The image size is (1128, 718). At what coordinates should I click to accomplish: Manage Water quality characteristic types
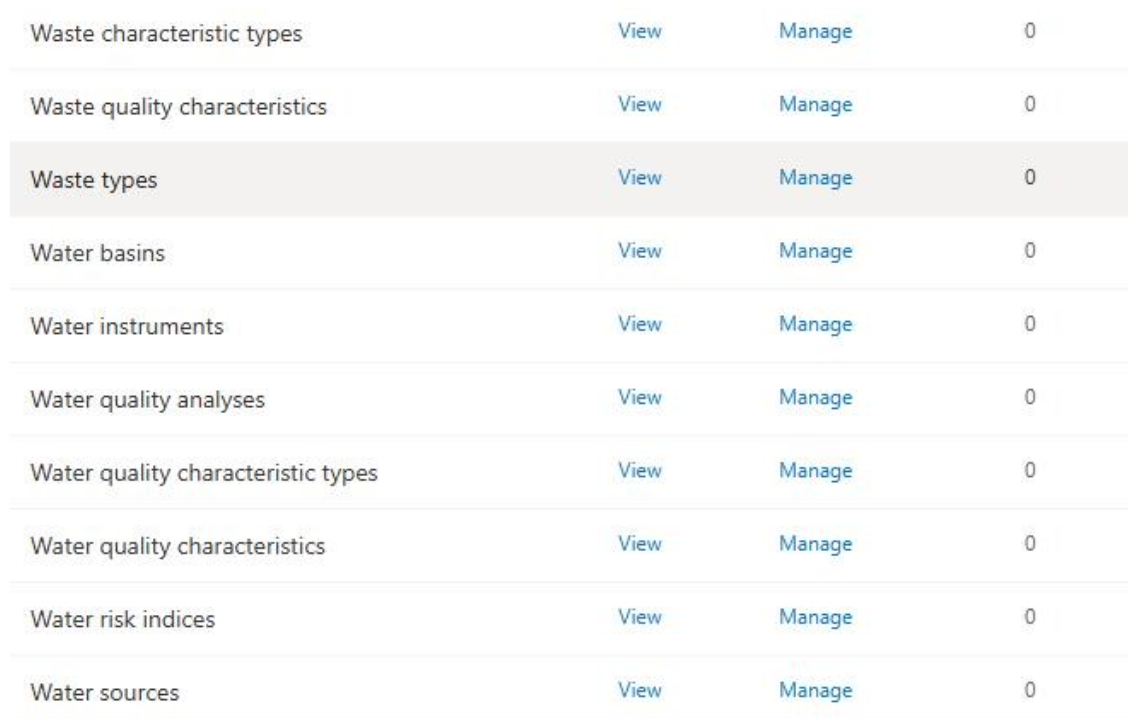click(x=815, y=470)
